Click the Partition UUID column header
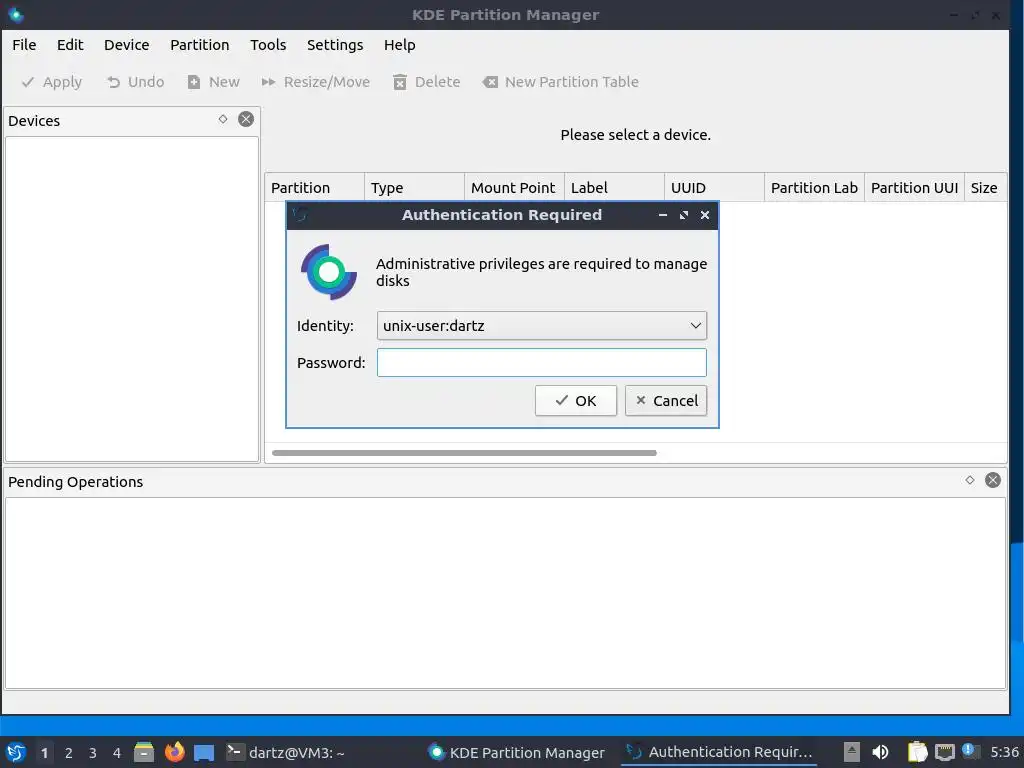Image resolution: width=1024 pixels, height=768 pixels. pos(914,188)
